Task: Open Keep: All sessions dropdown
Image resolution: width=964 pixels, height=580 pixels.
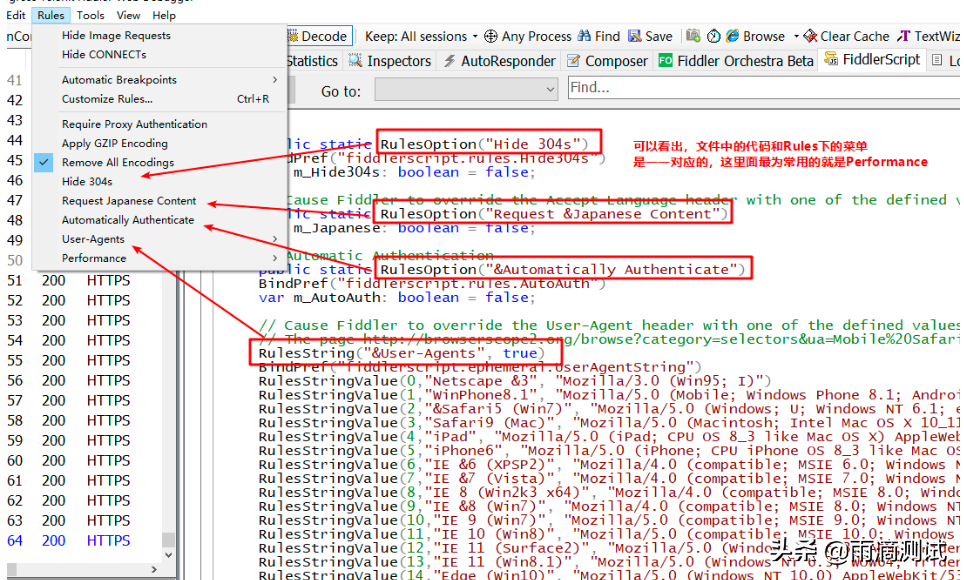Action: (421, 36)
